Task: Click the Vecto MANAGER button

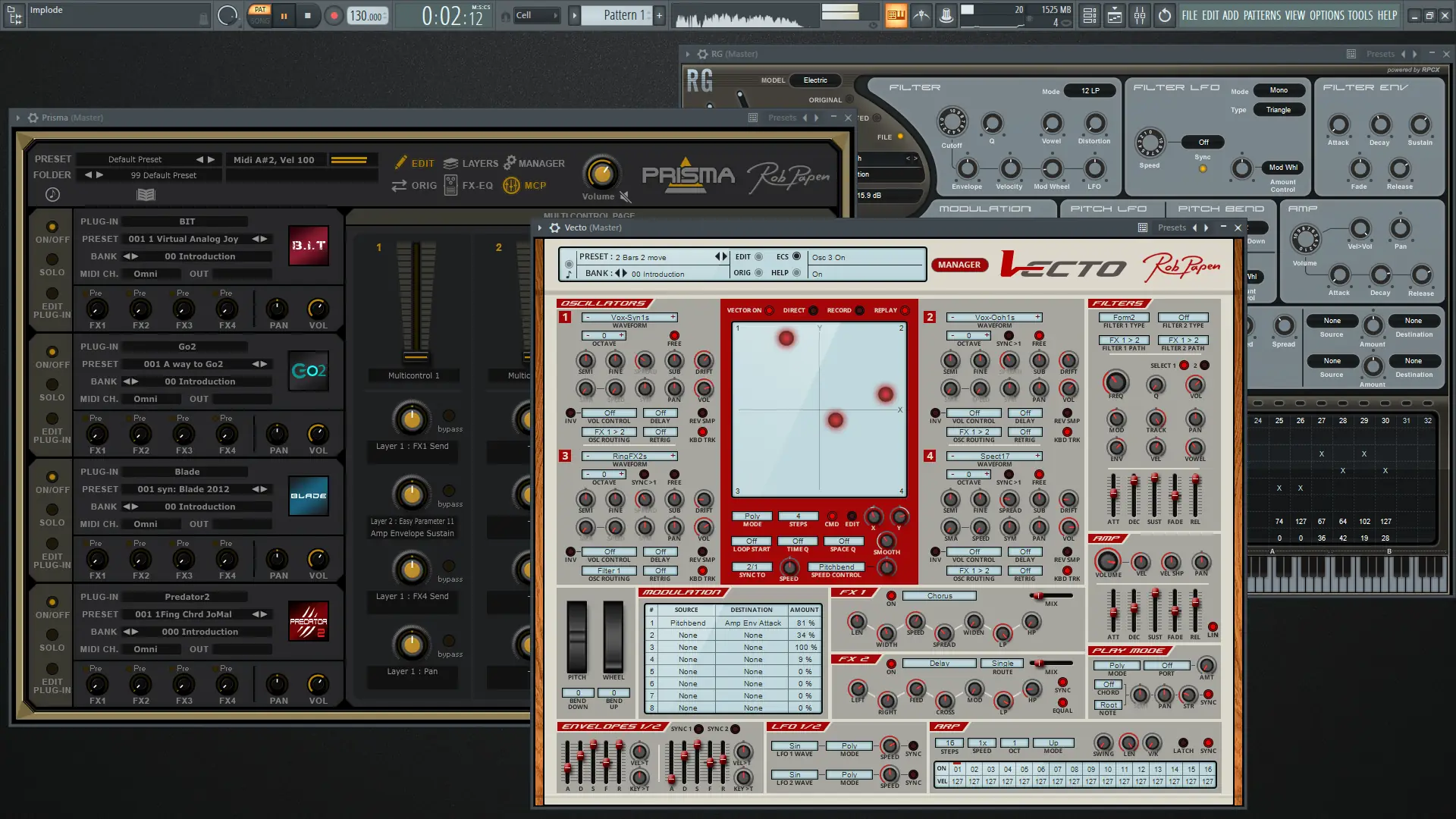Action: (x=959, y=265)
